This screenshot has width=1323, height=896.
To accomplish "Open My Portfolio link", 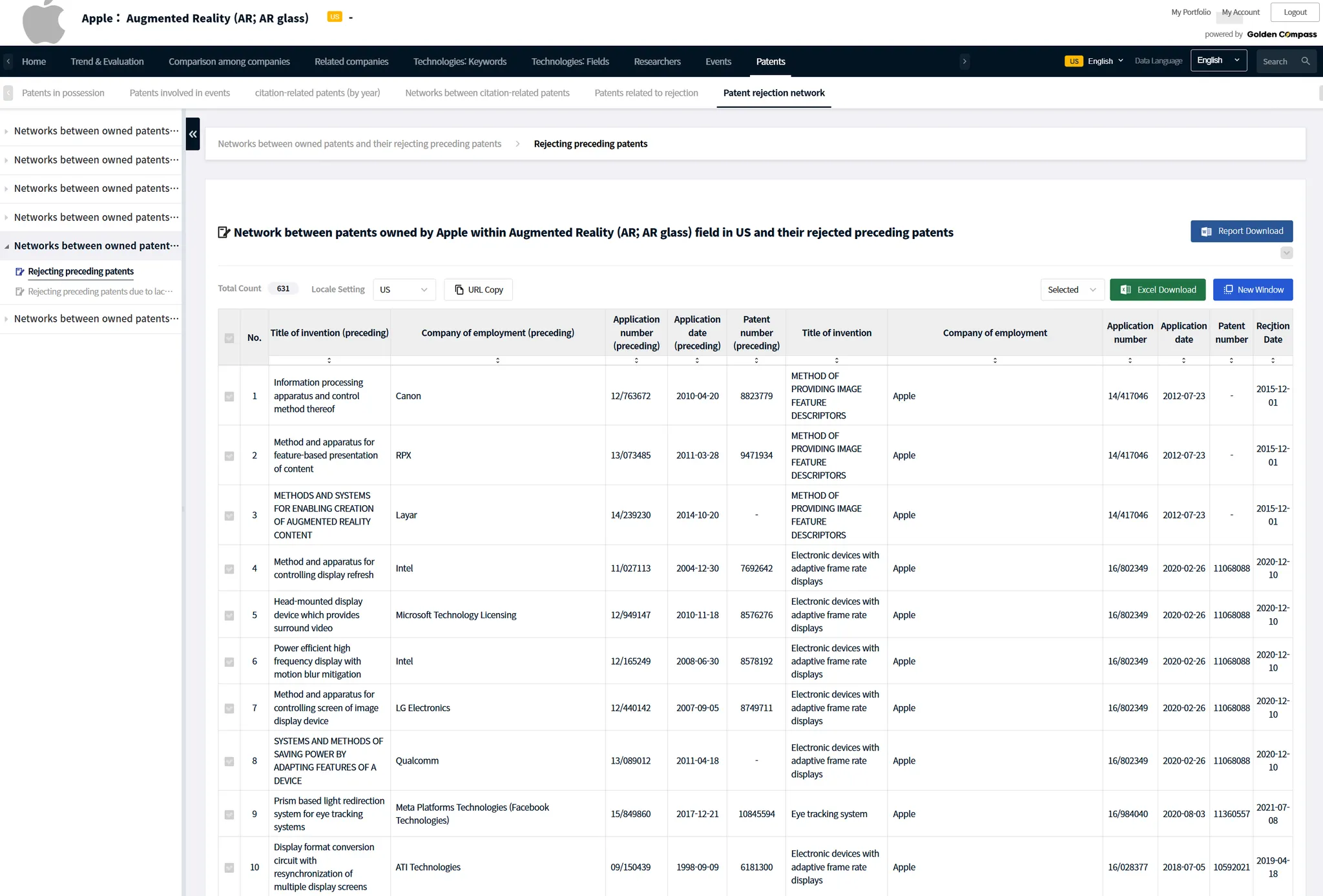I will pyautogui.click(x=1191, y=12).
